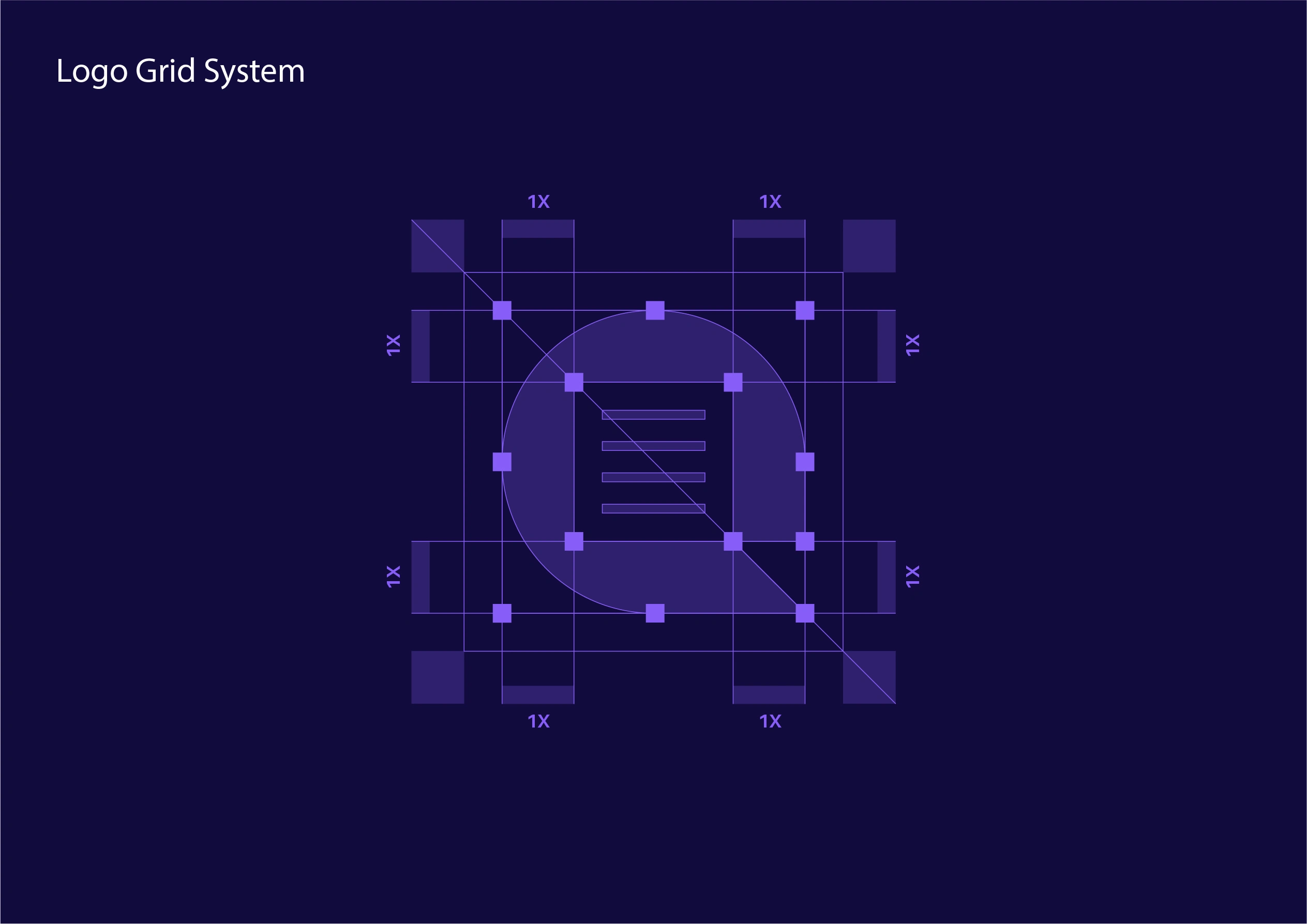Image resolution: width=1307 pixels, height=924 pixels.
Task: Select the inner rectangle's top-right anchor square
Action: pyautogui.click(x=732, y=382)
